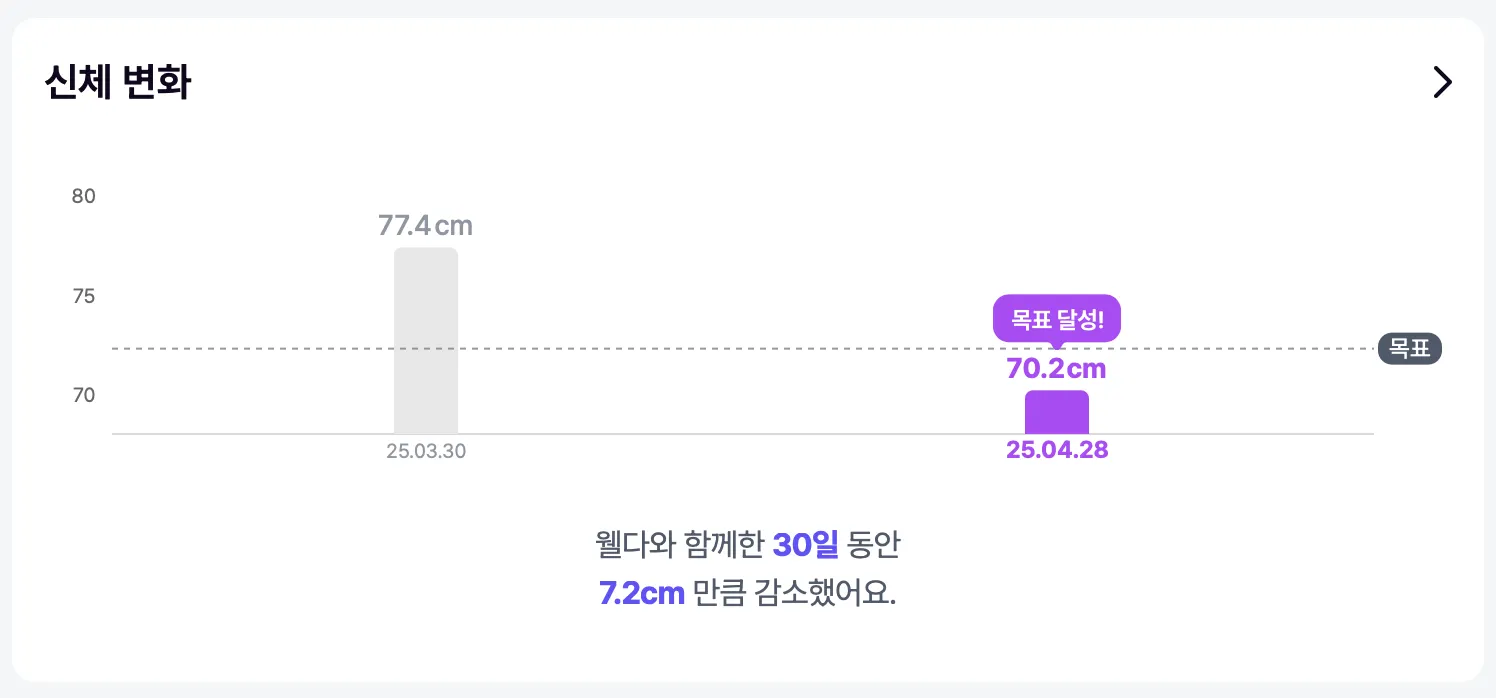Click the 동안 text in summary

[874, 545]
